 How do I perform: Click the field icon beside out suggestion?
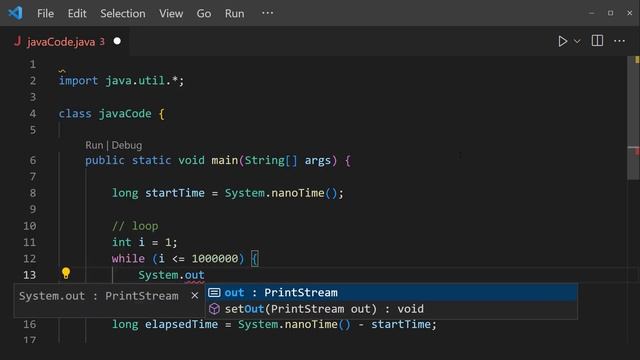[x=214, y=293]
